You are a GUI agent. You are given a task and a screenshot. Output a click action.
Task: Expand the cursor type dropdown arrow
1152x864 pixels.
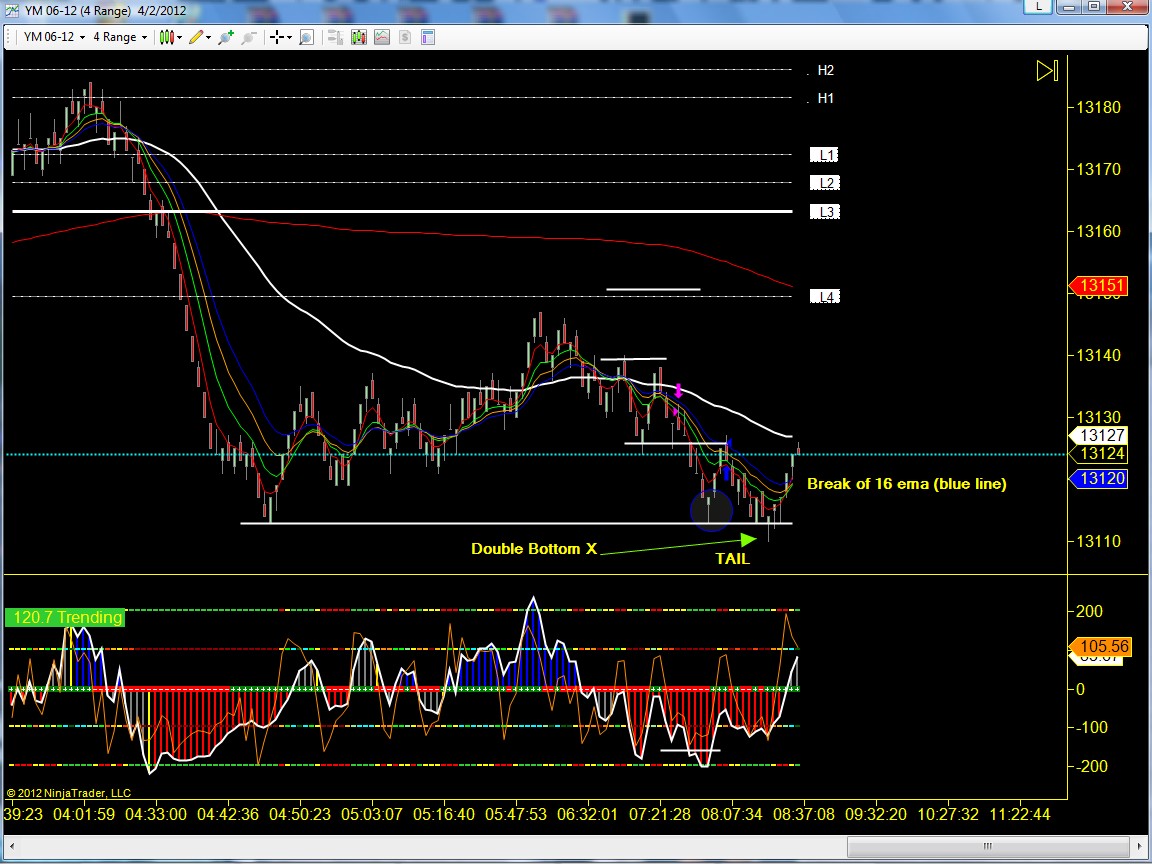289,37
